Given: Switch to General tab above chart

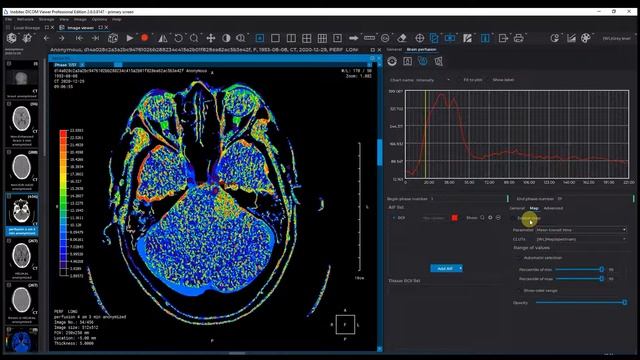Looking at the screenshot, I should click(x=394, y=49).
